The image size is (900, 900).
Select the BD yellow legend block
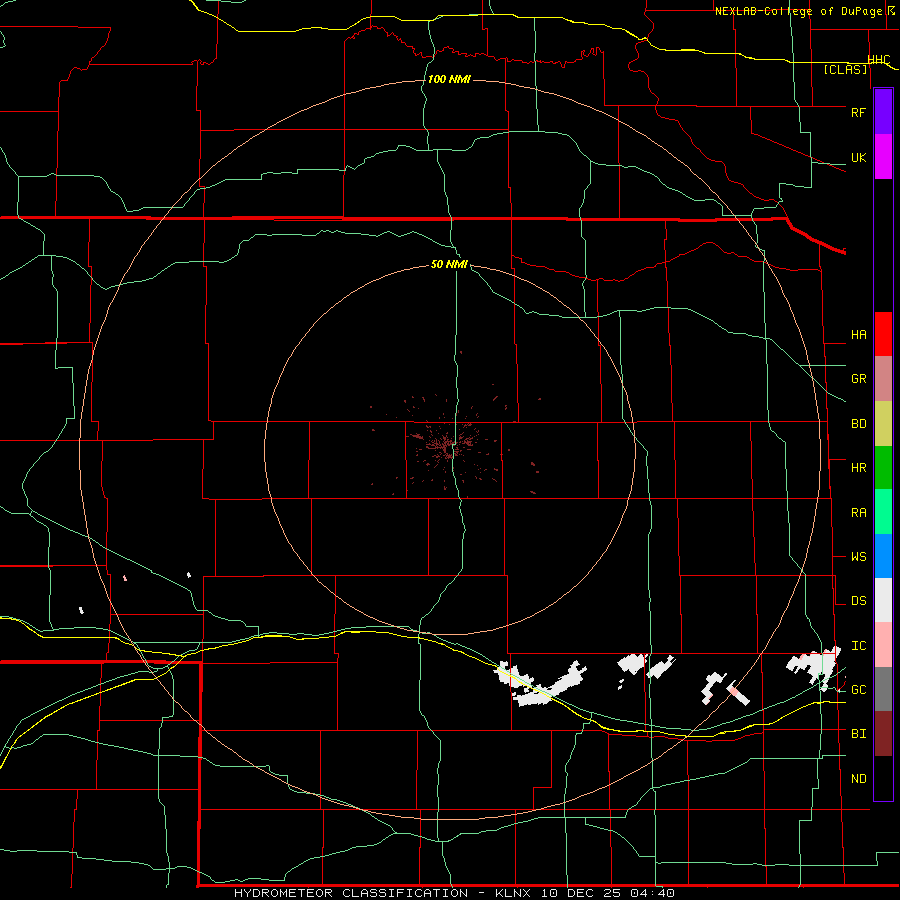click(x=883, y=424)
